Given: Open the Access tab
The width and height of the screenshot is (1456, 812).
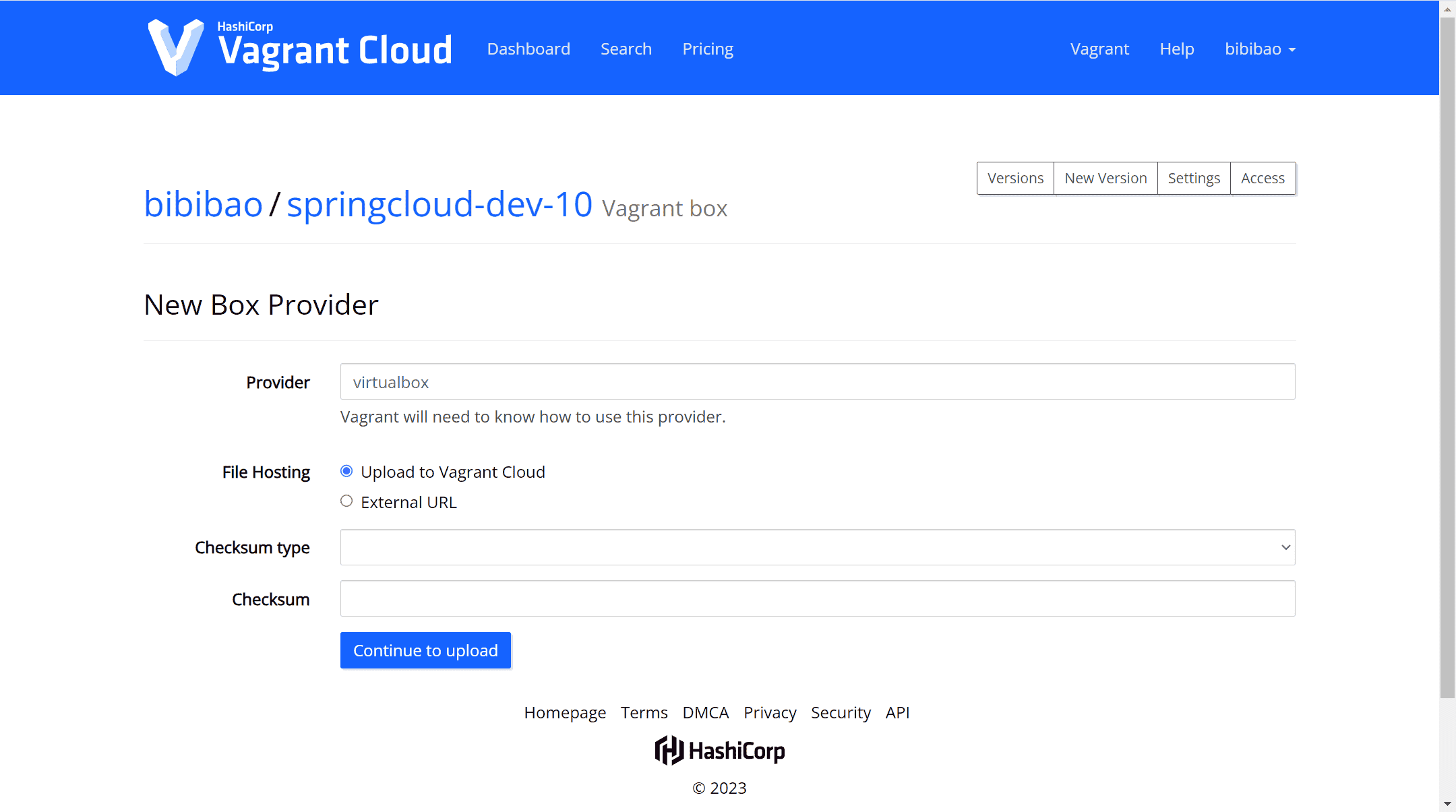Looking at the screenshot, I should (1263, 178).
